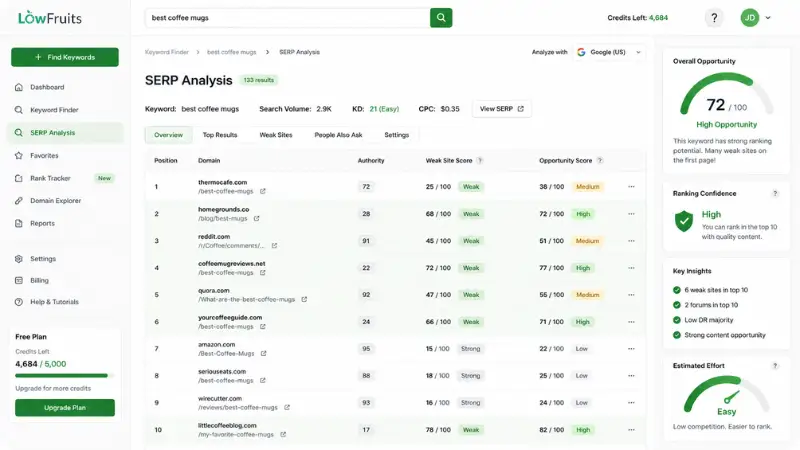Switch to the People Also Ask tab
800x450 pixels.
(x=338, y=135)
